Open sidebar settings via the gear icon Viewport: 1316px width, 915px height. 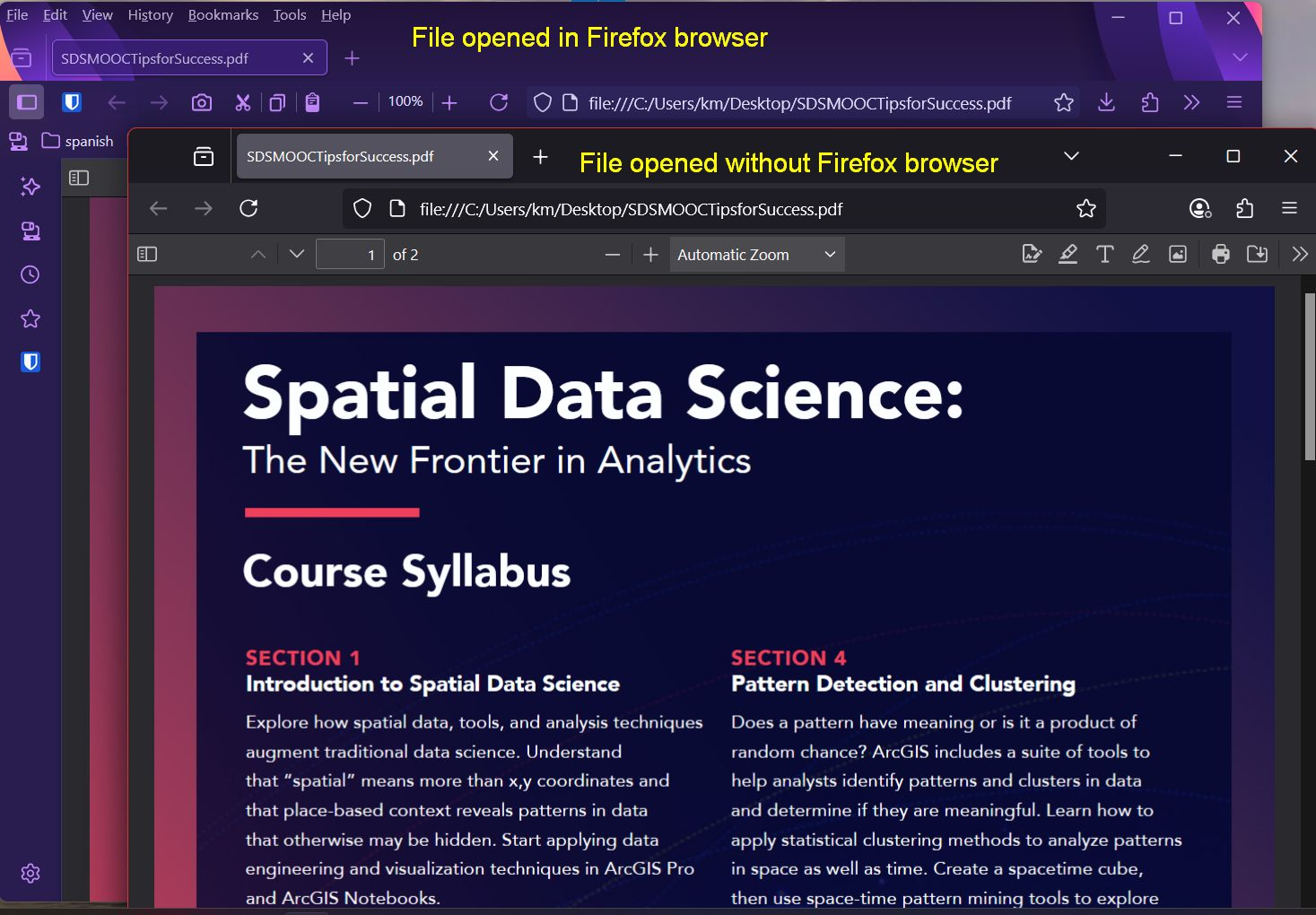(31, 873)
